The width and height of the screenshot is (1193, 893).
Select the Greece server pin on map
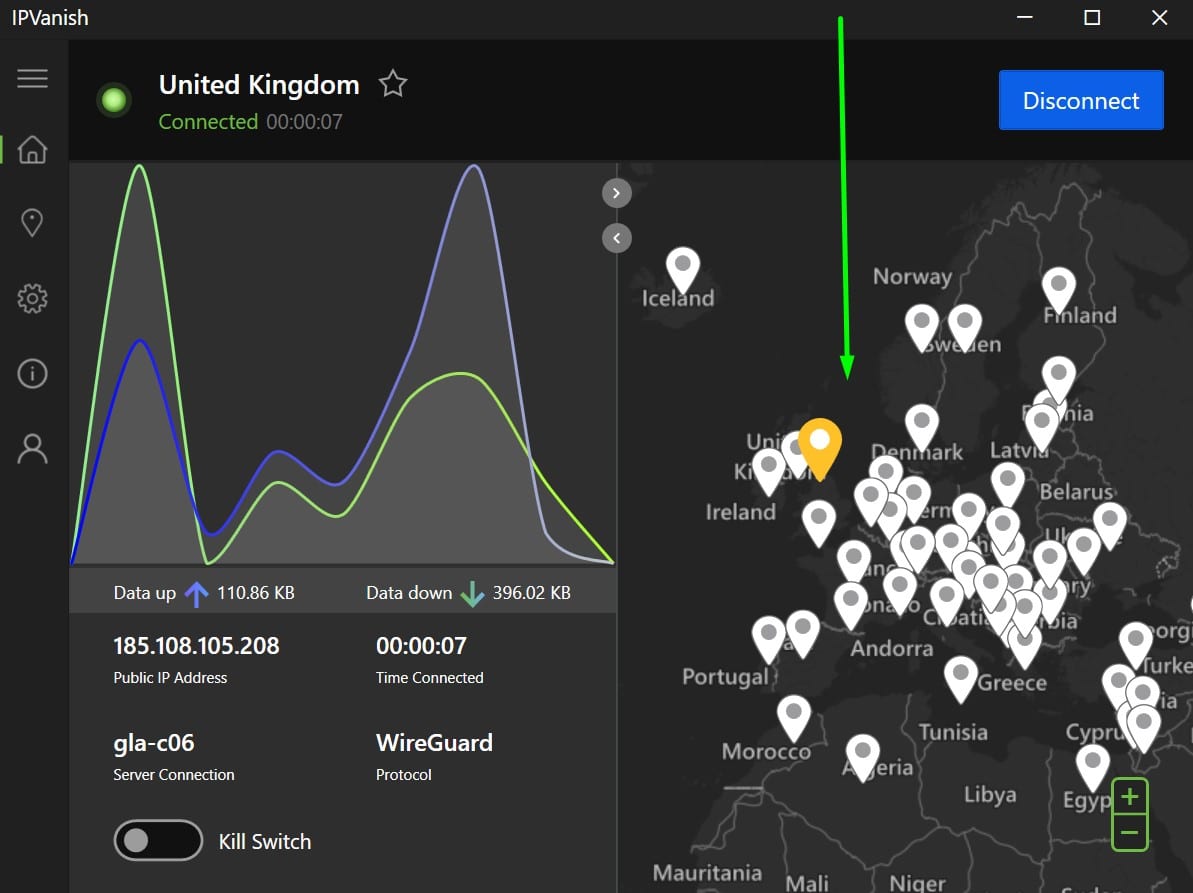click(x=960, y=679)
